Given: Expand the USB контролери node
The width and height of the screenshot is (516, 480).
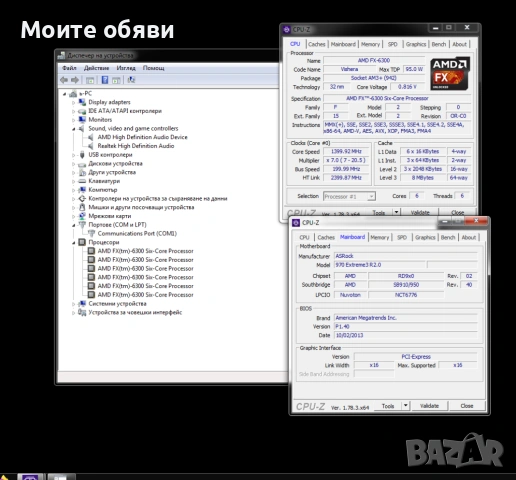Looking at the screenshot, I should pos(73,155).
